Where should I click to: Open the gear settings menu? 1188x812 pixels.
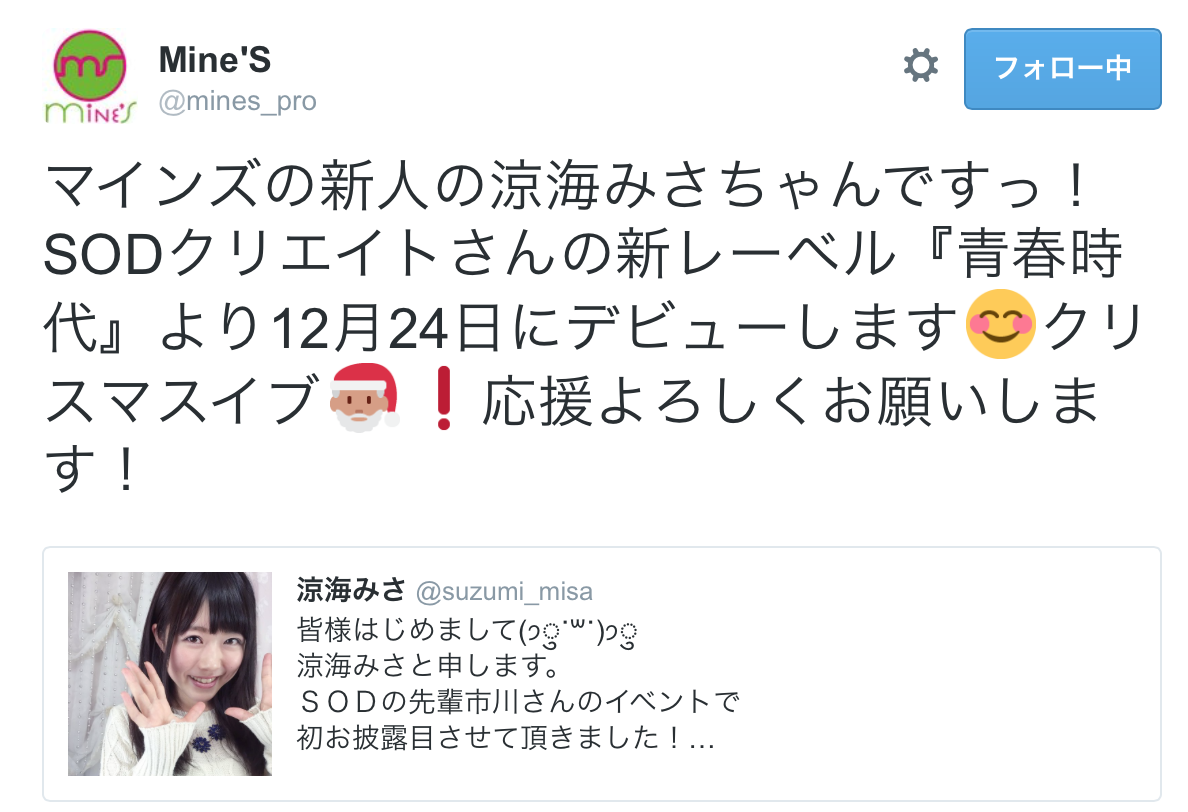921,65
